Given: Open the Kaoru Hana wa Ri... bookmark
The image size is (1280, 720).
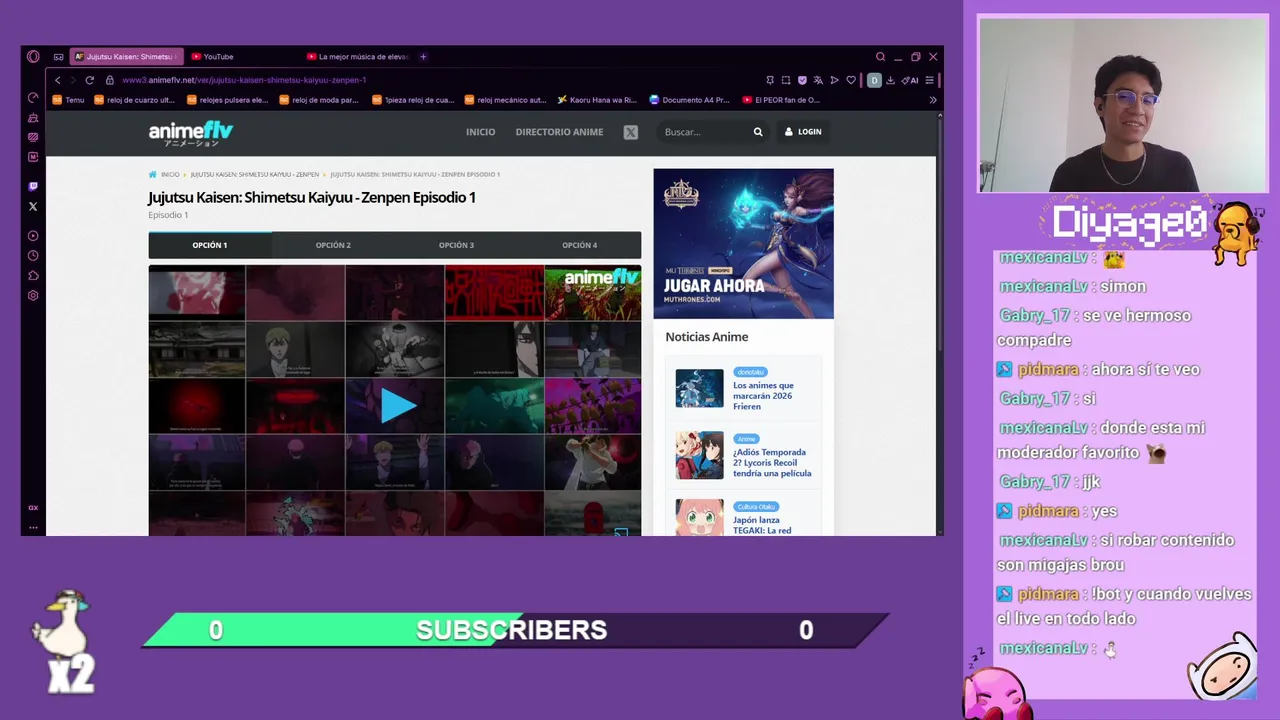Looking at the screenshot, I should point(597,100).
